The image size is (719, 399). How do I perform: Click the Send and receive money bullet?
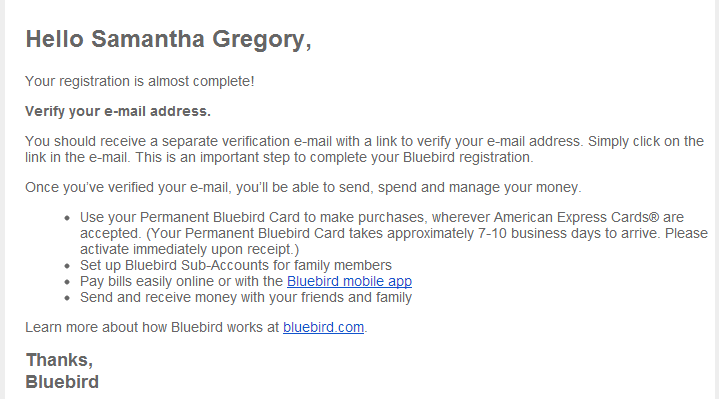(x=246, y=297)
